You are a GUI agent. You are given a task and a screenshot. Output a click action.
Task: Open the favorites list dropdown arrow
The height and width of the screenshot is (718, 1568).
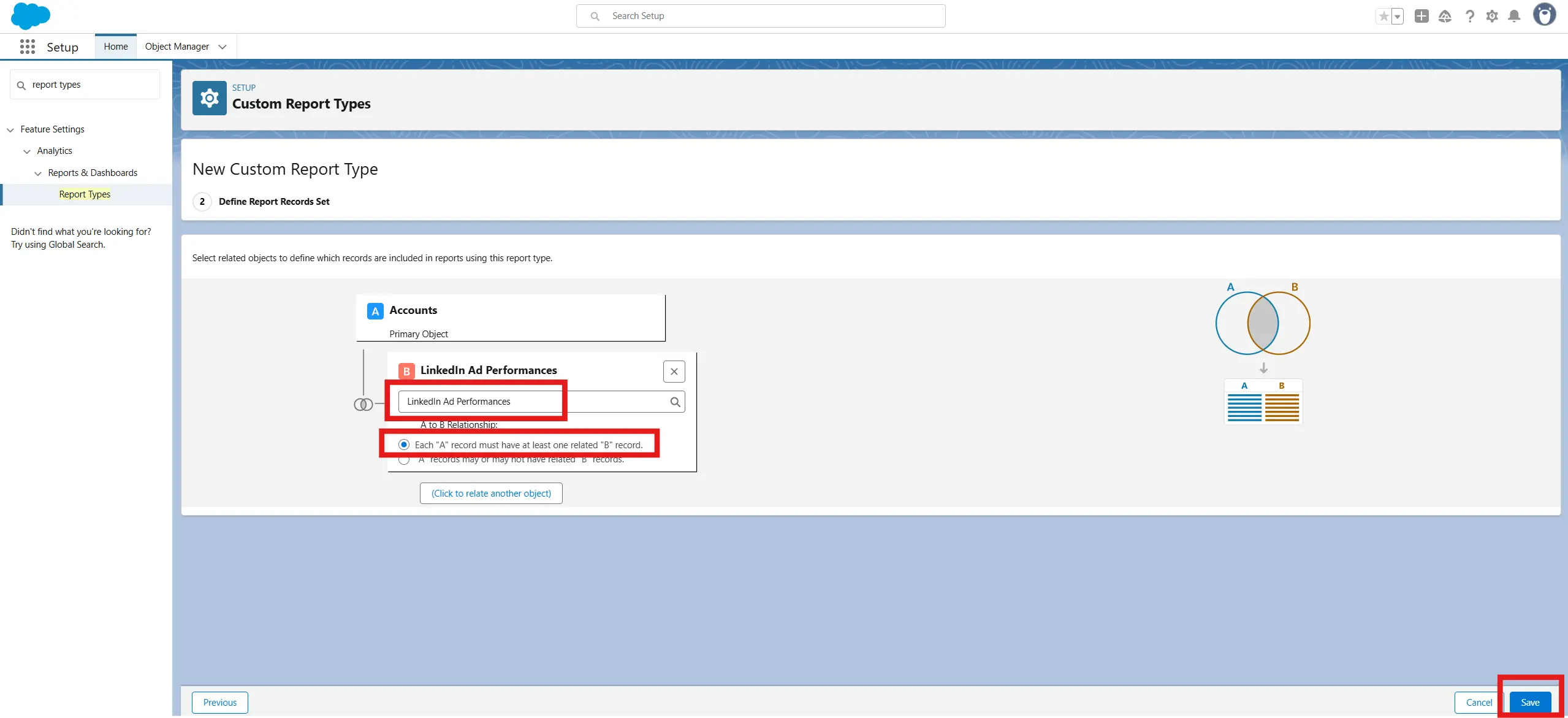tap(1397, 17)
